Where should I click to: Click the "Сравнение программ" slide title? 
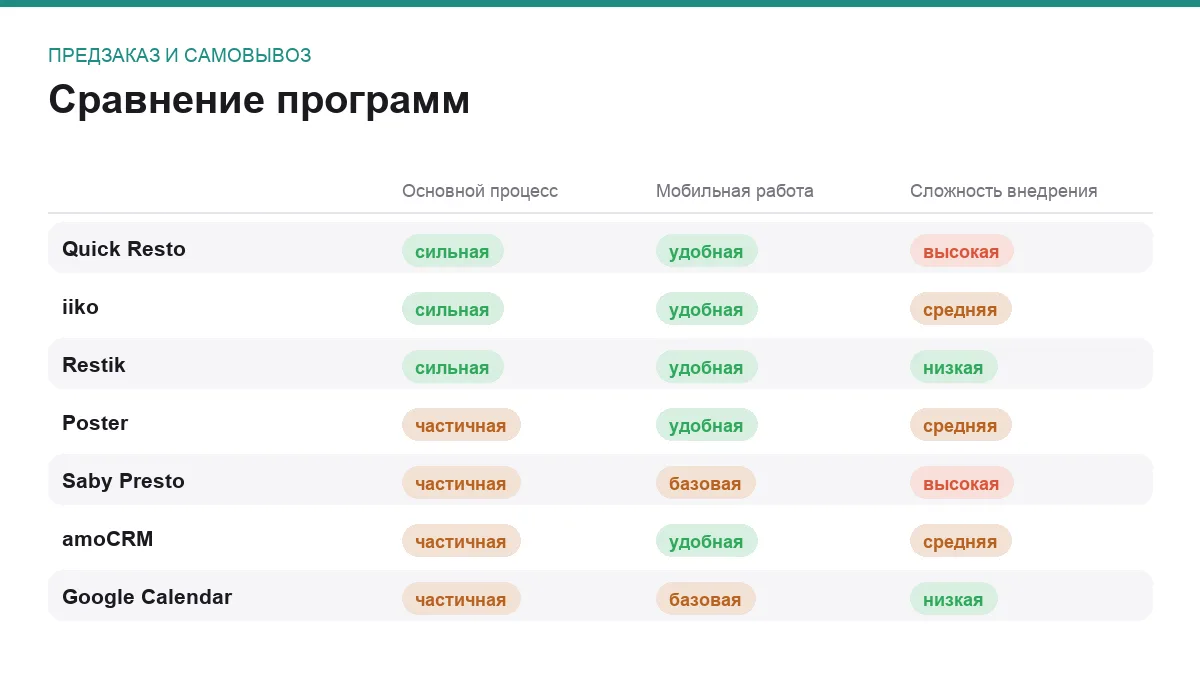(x=259, y=101)
